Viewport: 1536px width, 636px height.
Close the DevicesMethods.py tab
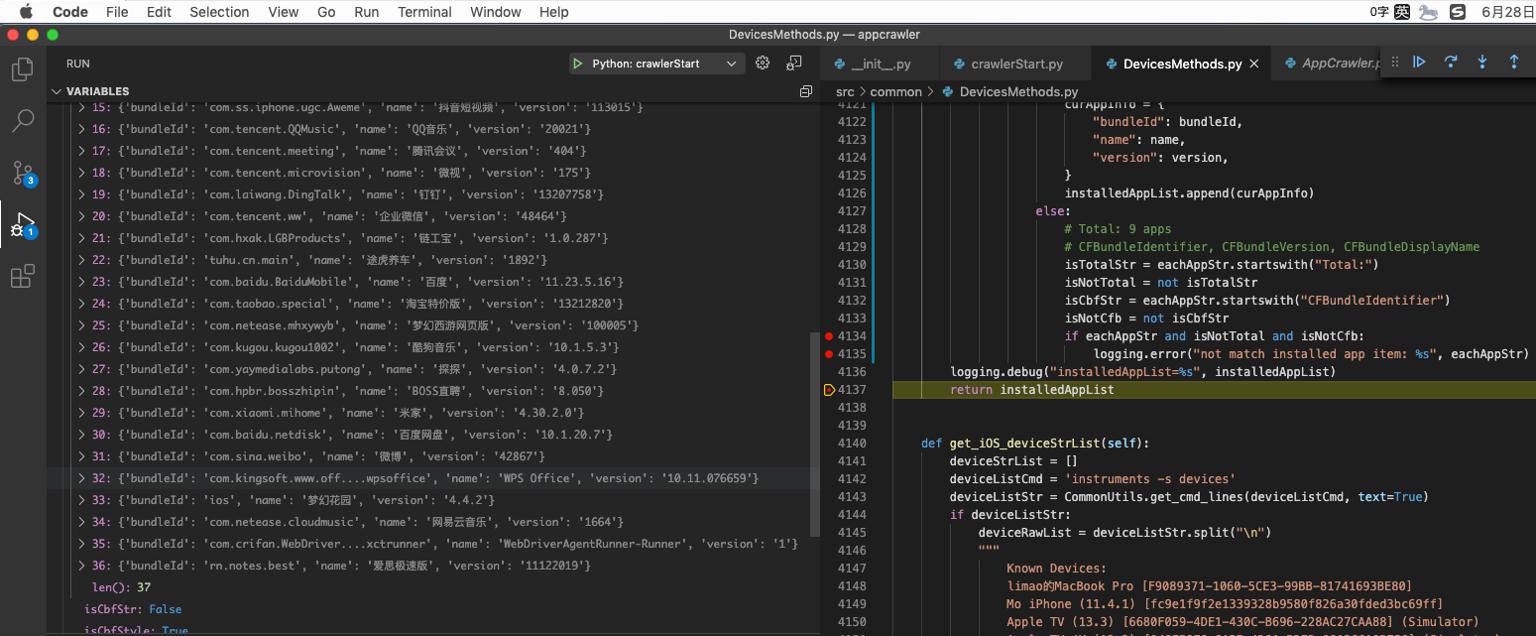coord(1254,64)
